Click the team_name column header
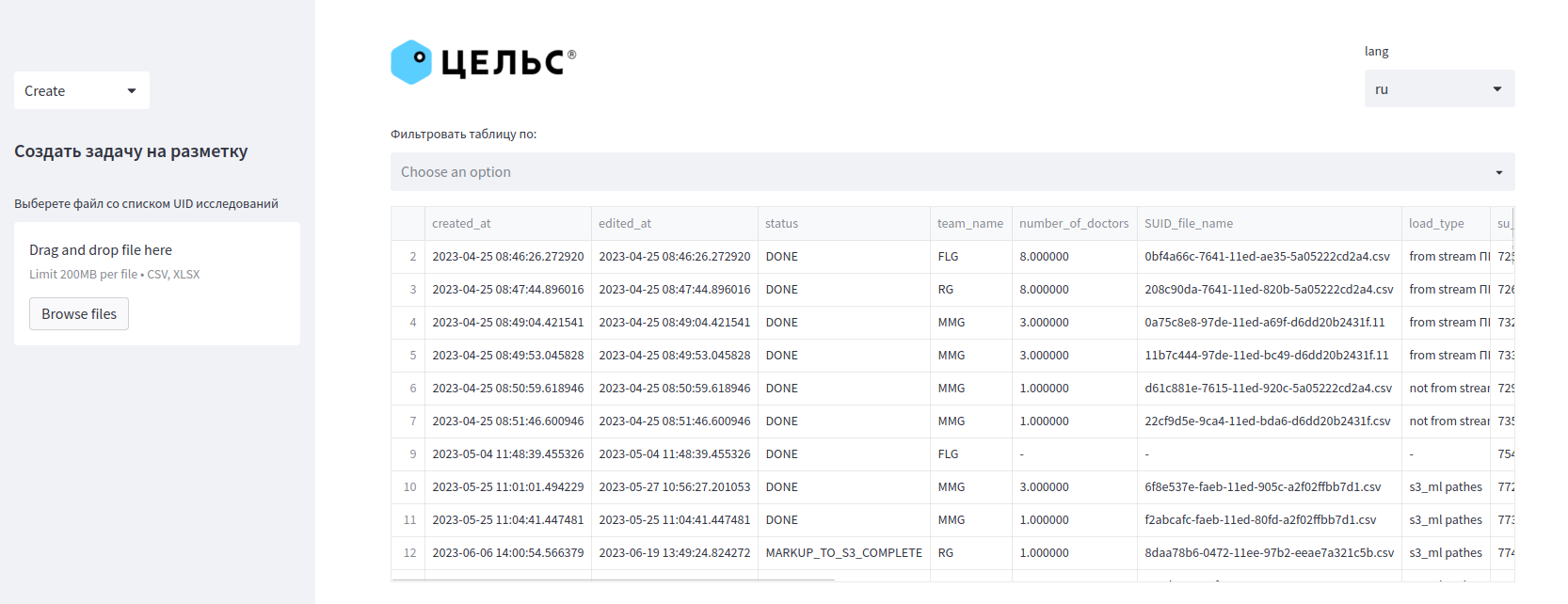Viewport: 1568px width, 604px height. coord(969,224)
